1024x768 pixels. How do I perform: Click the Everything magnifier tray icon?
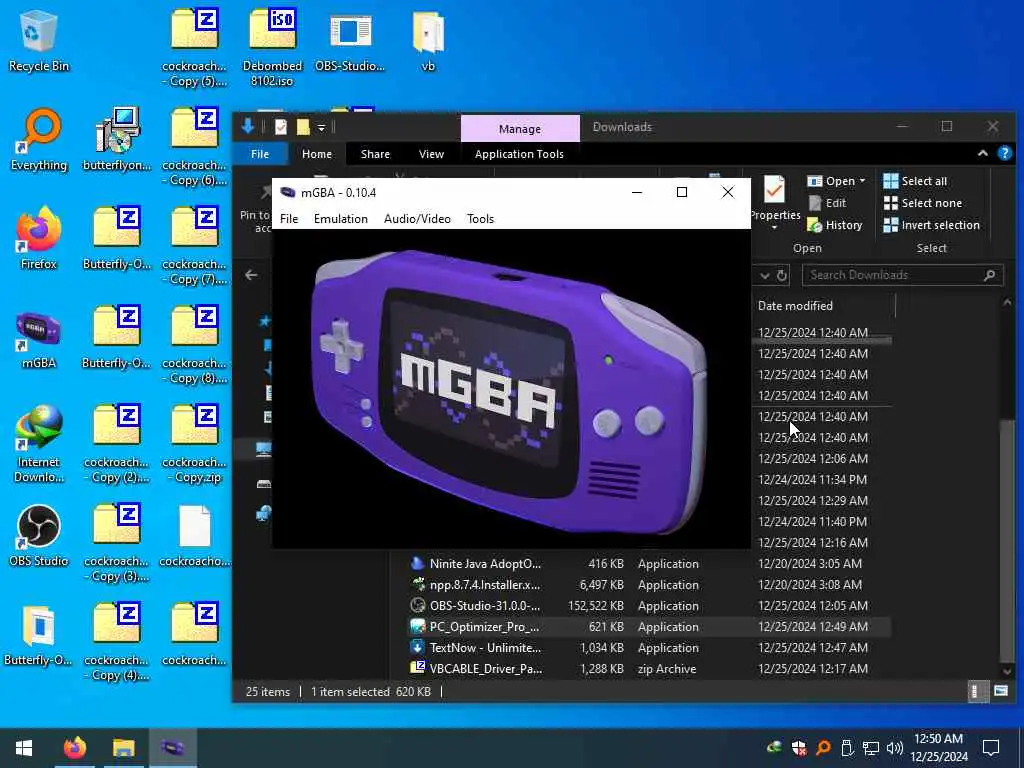[x=823, y=748]
